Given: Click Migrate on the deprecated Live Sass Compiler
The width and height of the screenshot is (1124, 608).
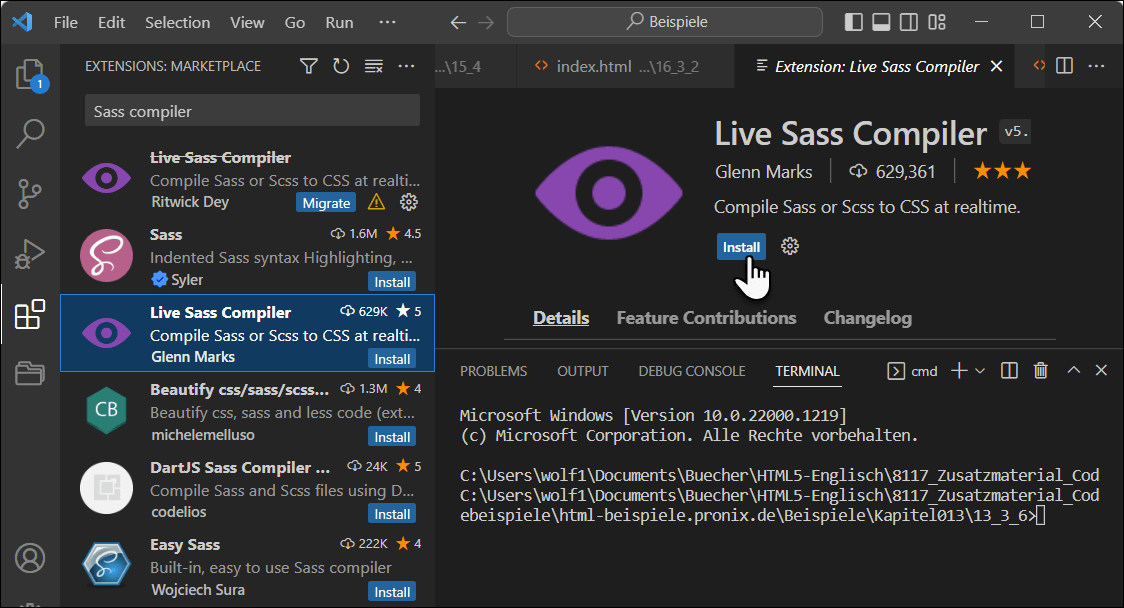Looking at the screenshot, I should pyautogui.click(x=327, y=202).
